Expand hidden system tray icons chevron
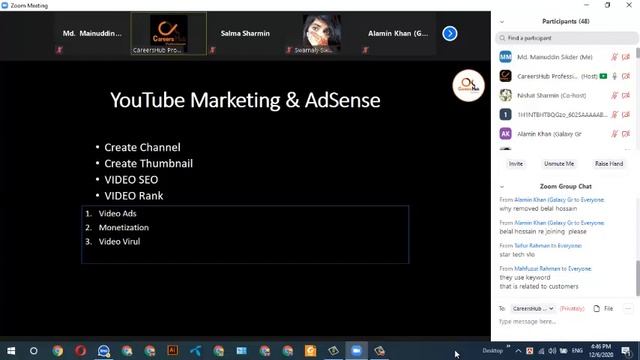 point(518,351)
